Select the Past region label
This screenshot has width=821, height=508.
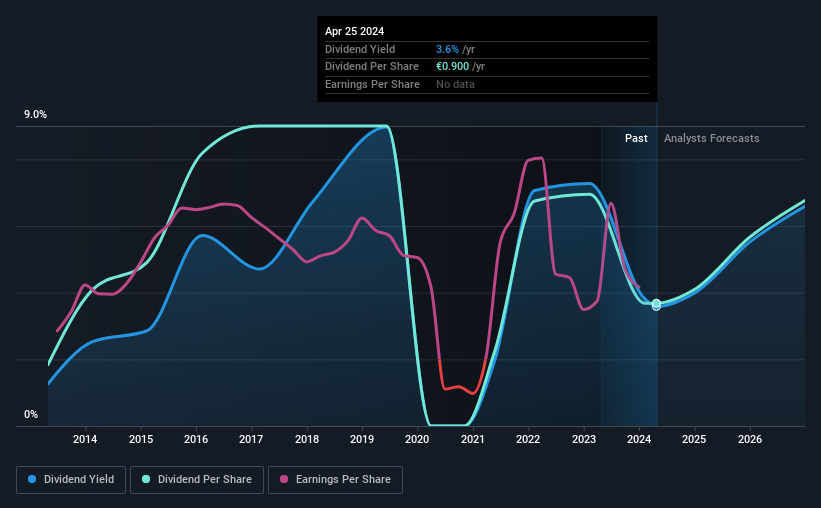click(x=636, y=138)
